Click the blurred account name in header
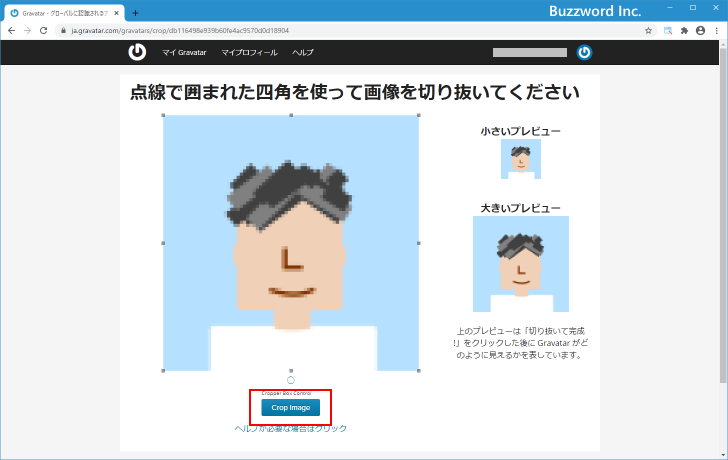 pyautogui.click(x=530, y=52)
